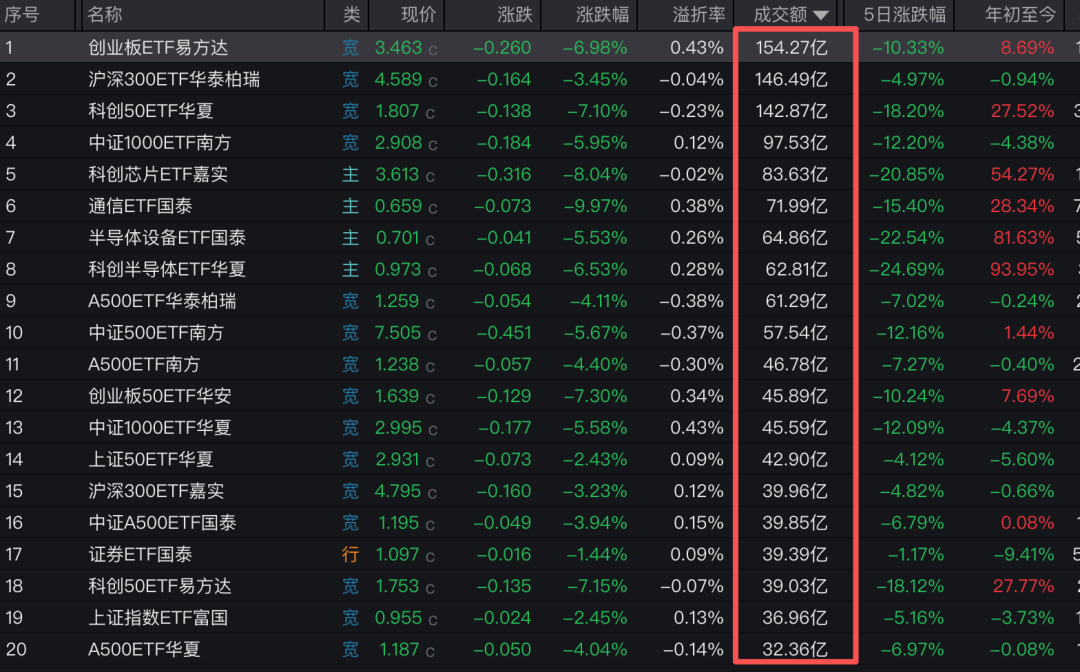The width and height of the screenshot is (1080, 672).
Task: Select row 科创50ETF华夏
Action: click(x=540, y=111)
